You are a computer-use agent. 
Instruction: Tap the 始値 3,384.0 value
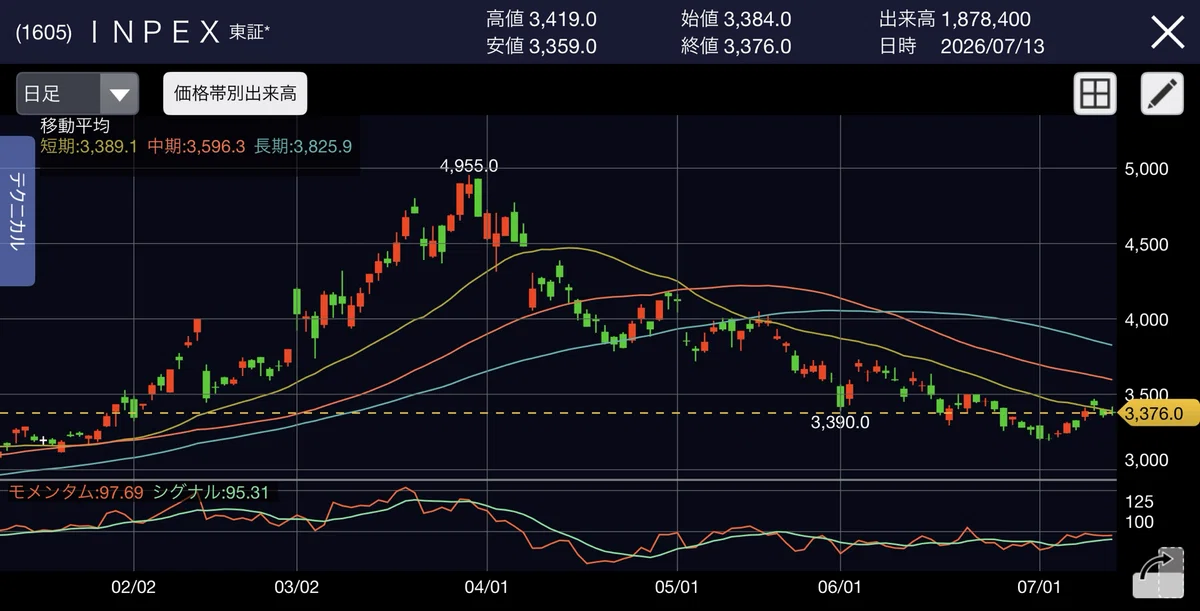tap(736, 20)
